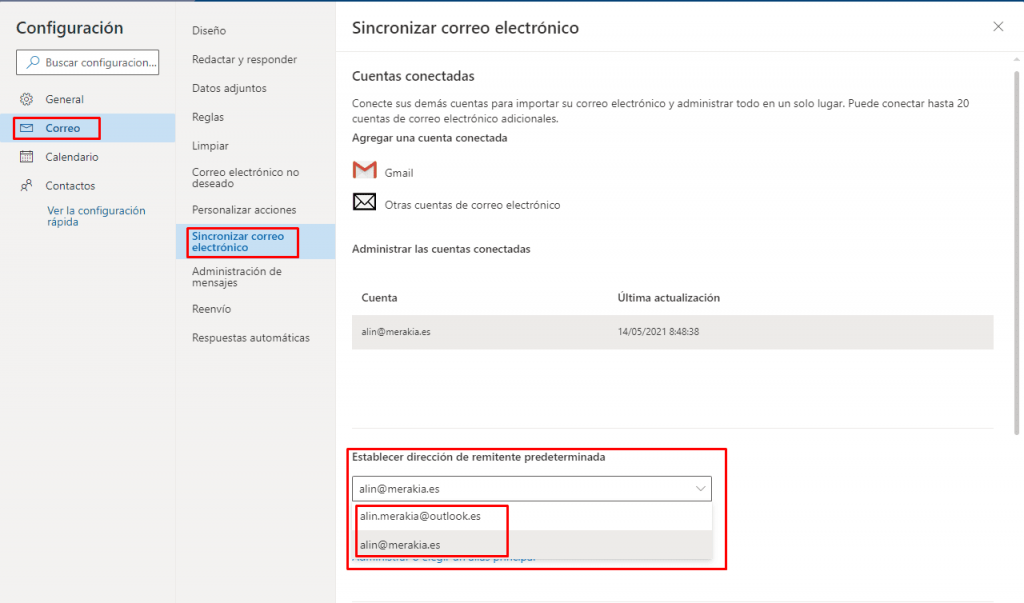Click the Correo envelope icon
Viewport: 1024px width, 603px height.
click(26, 128)
